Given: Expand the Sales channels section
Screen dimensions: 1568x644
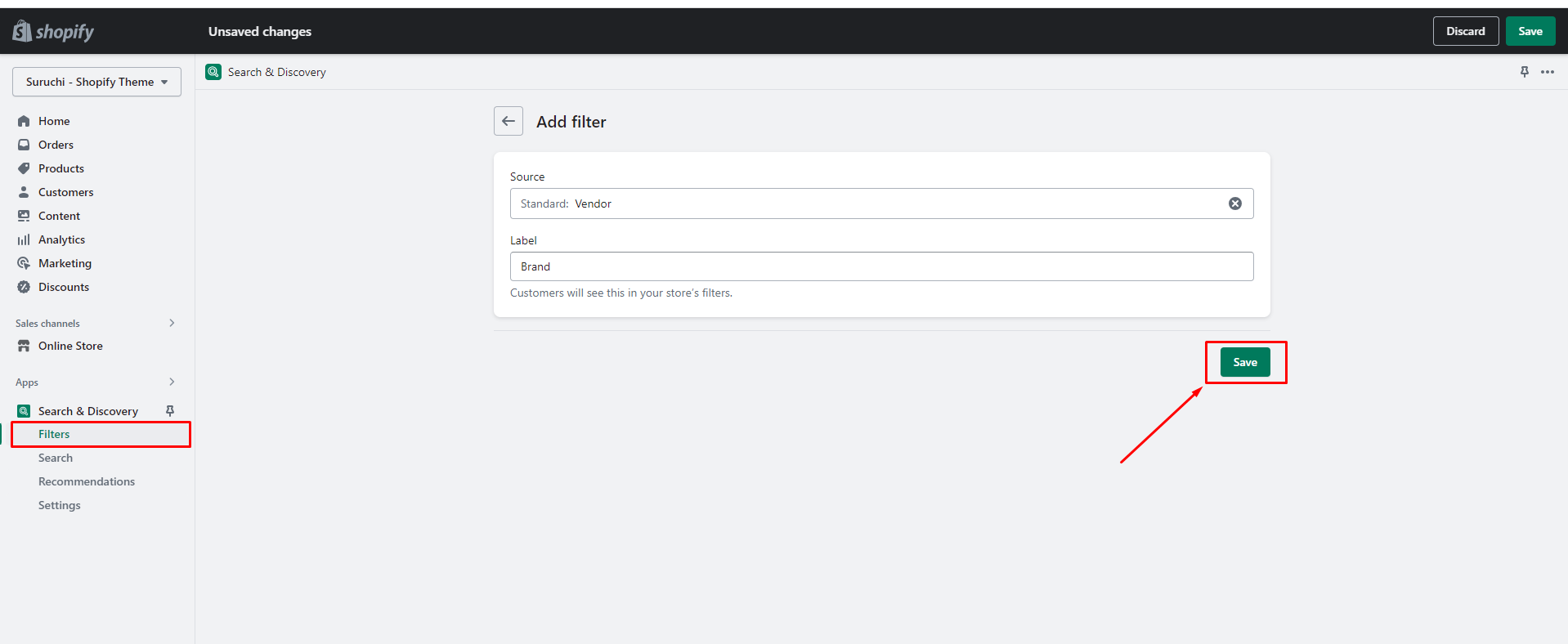Looking at the screenshot, I should point(172,323).
